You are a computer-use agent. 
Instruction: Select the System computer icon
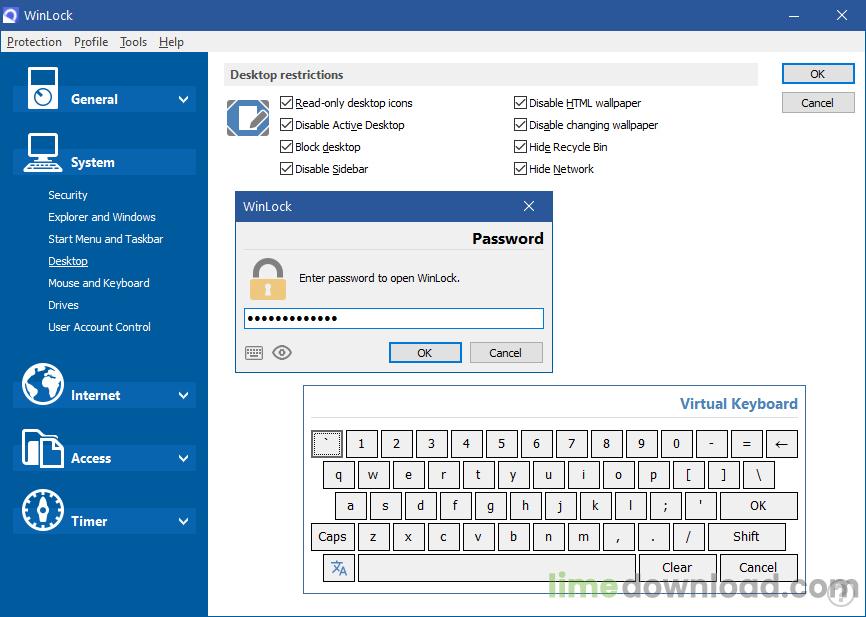tap(43, 152)
